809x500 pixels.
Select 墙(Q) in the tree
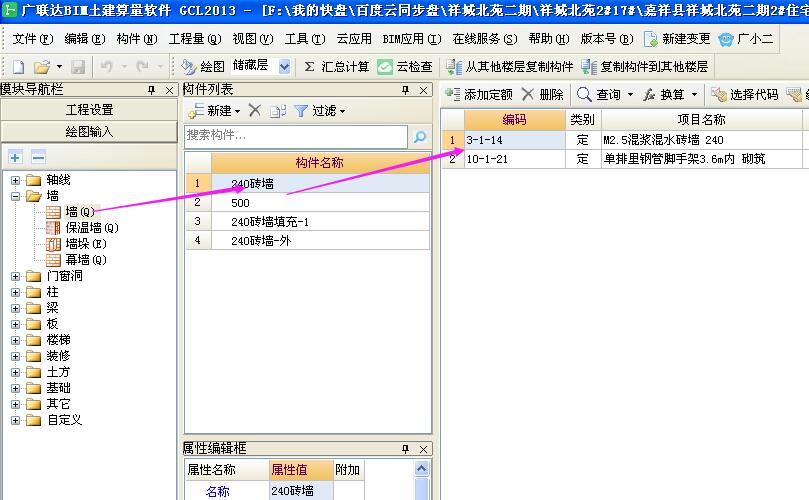(80, 212)
